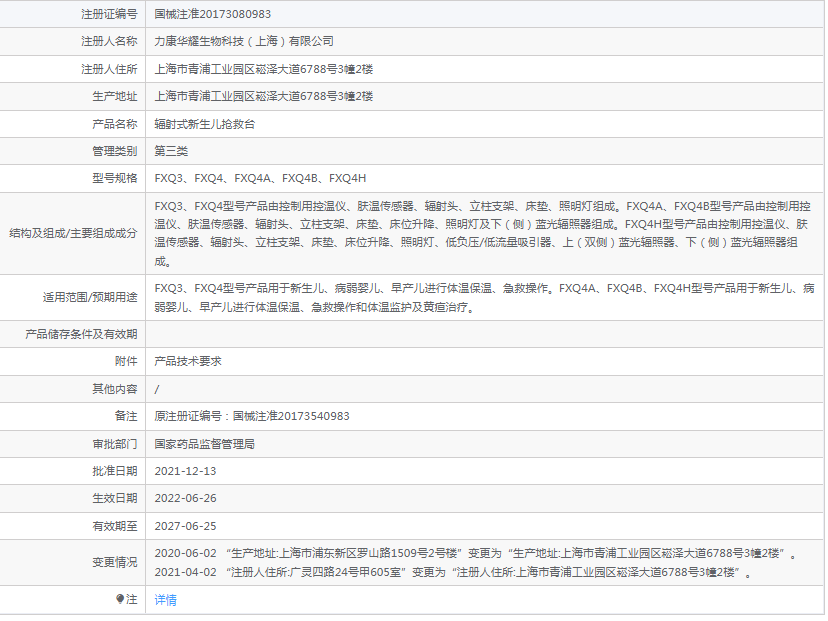Click the 其他内容 label
This screenshot has height=621, width=828.
pyautogui.click(x=115, y=389)
